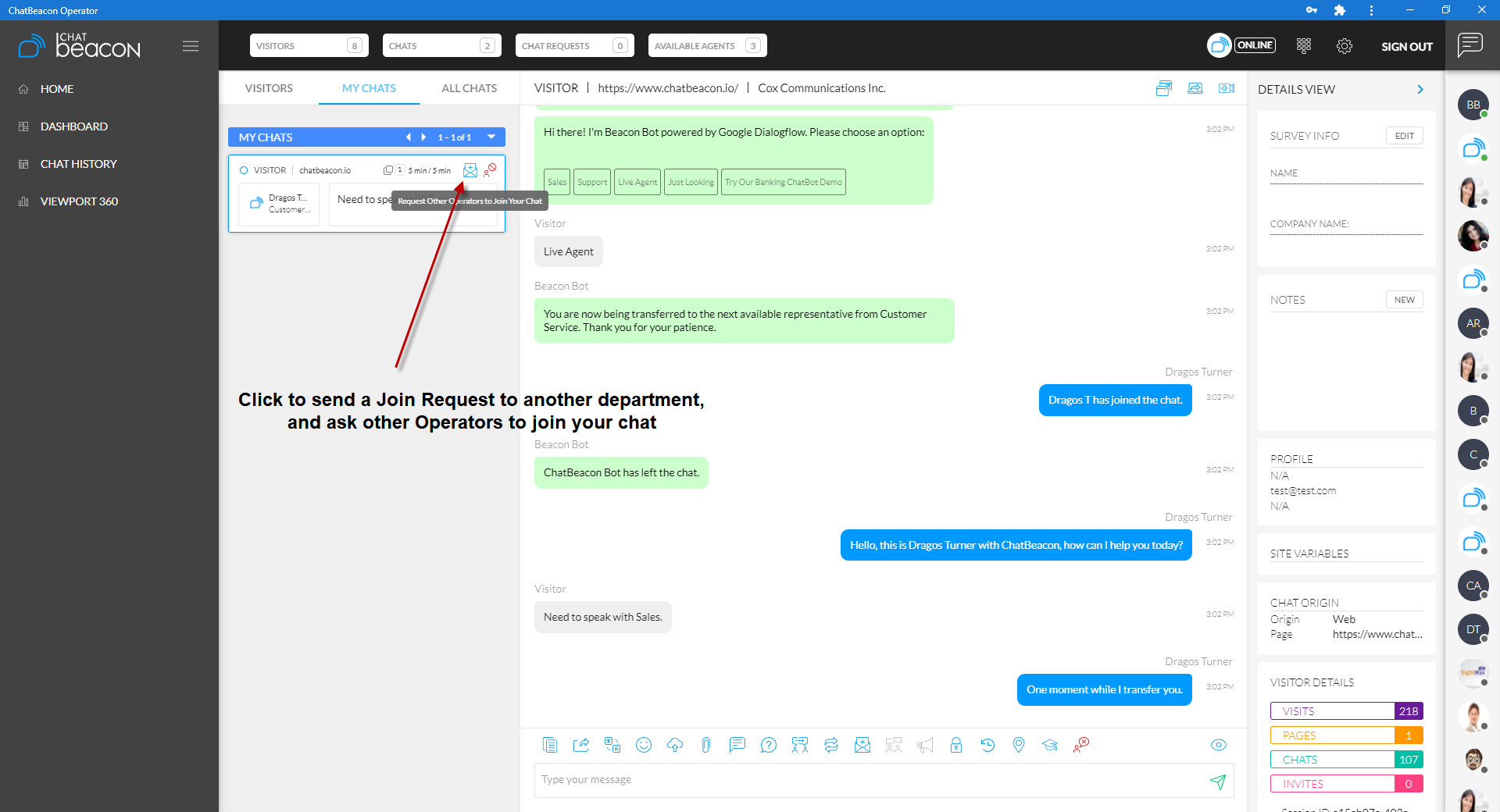Image resolution: width=1500 pixels, height=812 pixels.
Task: Click the padlock icon in message toolbar
Action: (x=956, y=745)
